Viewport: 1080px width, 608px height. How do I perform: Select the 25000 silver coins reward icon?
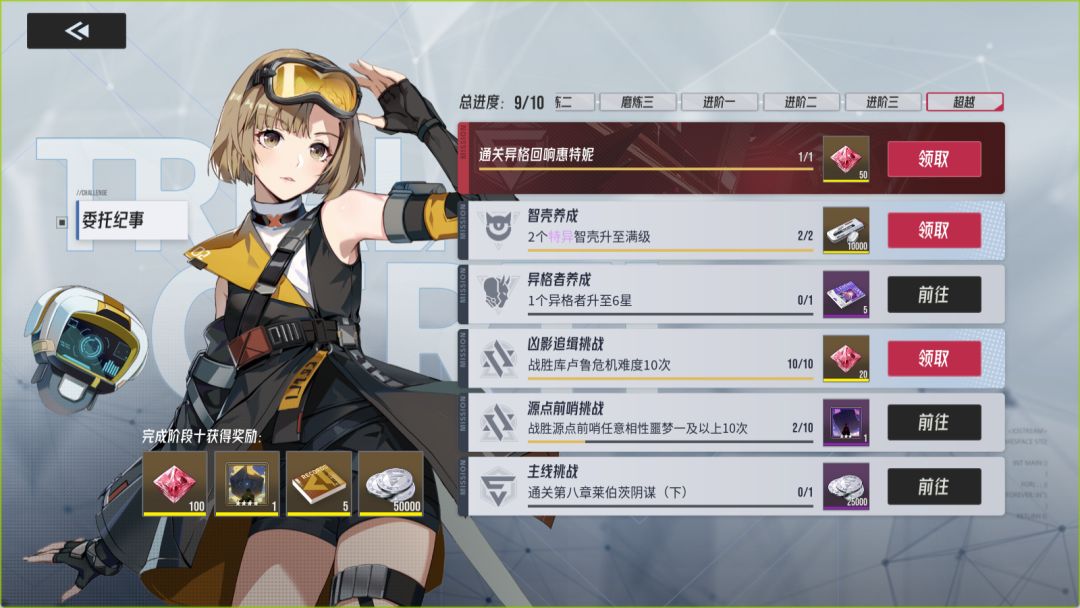pos(846,486)
